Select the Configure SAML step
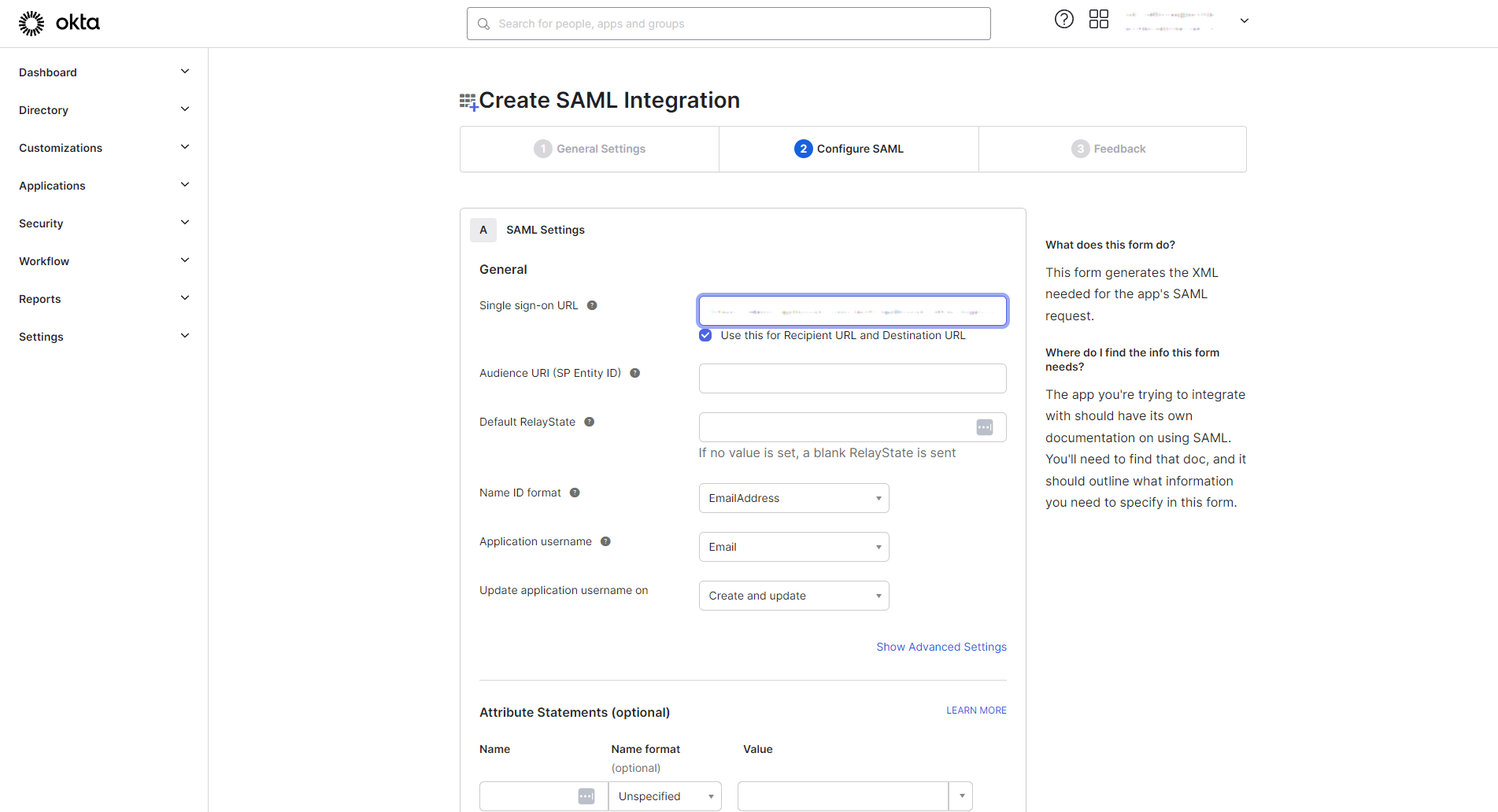This screenshot has width=1498, height=812. pyautogui.click(x=849, y=149)
